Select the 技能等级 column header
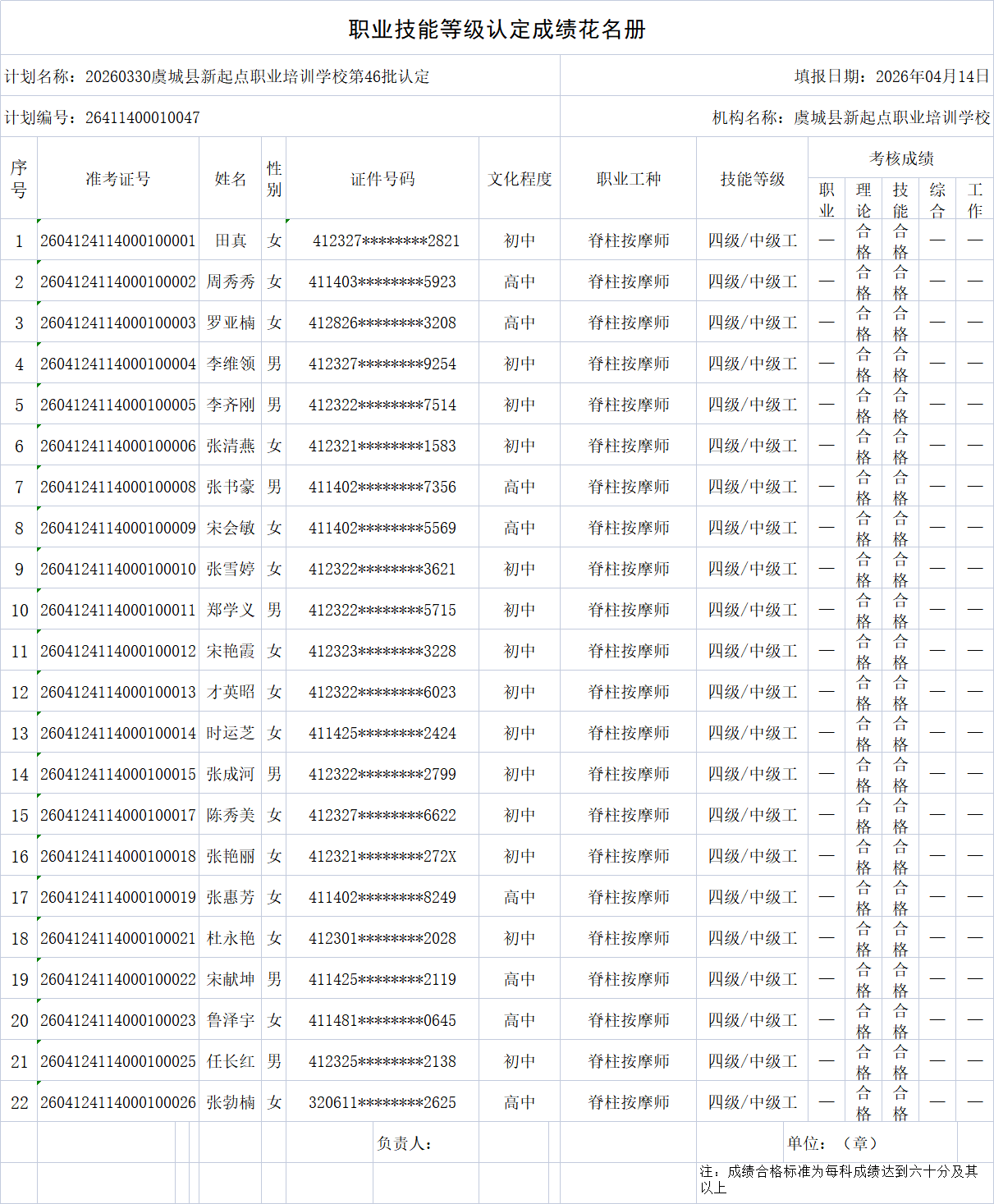This screenshot has width=994, height=1204. point(753,179)
